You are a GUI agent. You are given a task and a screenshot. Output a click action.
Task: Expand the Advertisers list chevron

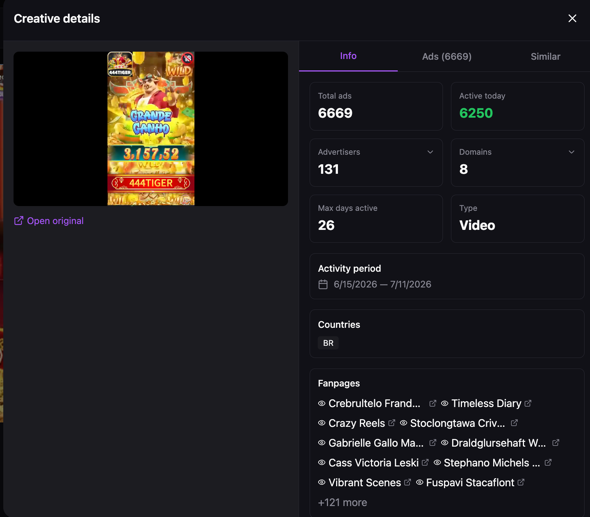pyautogui.click(x=430, y=152)
